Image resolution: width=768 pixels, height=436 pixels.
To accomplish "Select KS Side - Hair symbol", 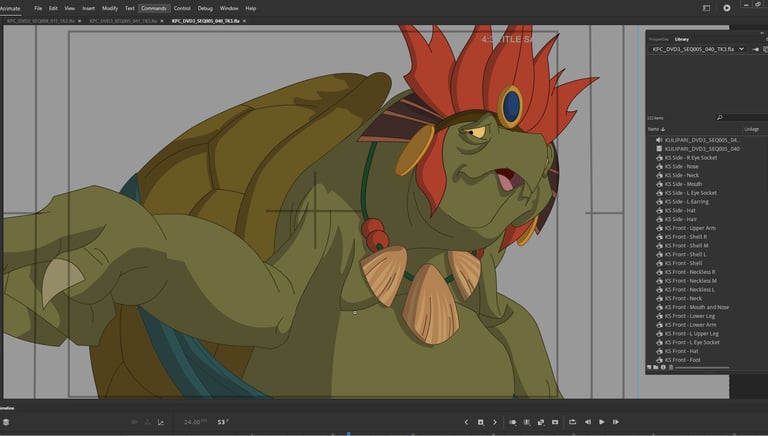I will [x=680, y=219].
